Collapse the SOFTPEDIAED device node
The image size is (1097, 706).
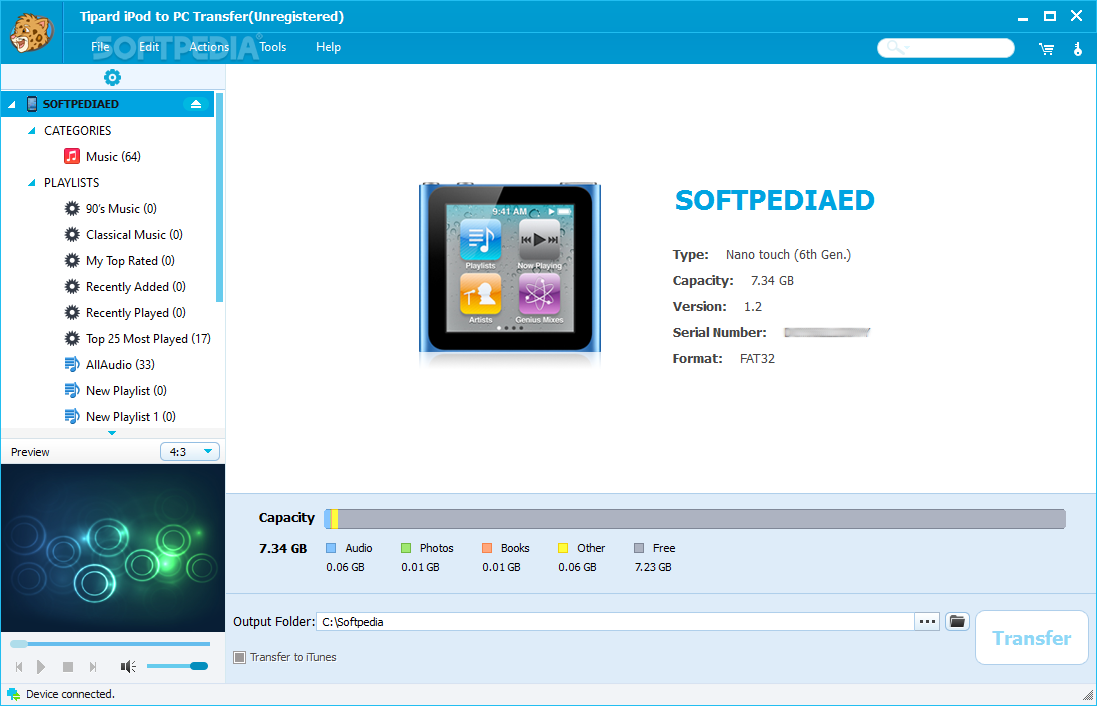click(x=11, y=104)
